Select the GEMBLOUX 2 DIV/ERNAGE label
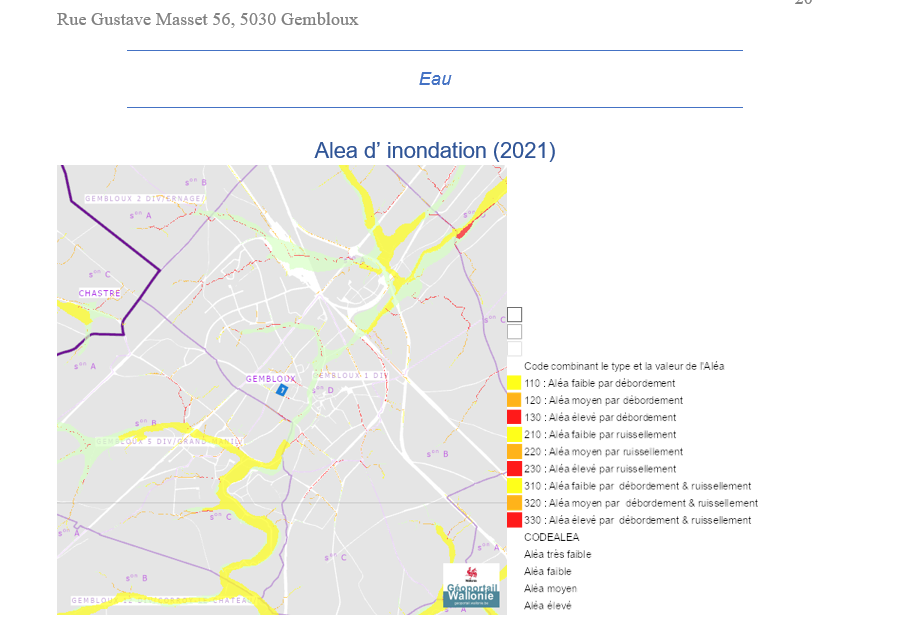This screenshot has width=913, height=627. [x=143, y=199]
